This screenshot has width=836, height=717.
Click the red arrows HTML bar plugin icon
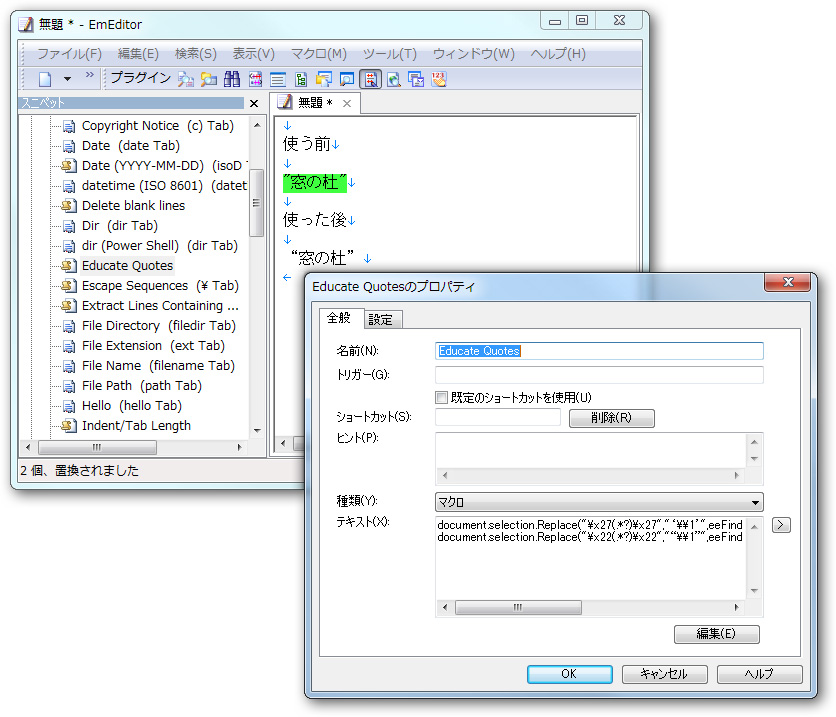(x=255, y=79)
